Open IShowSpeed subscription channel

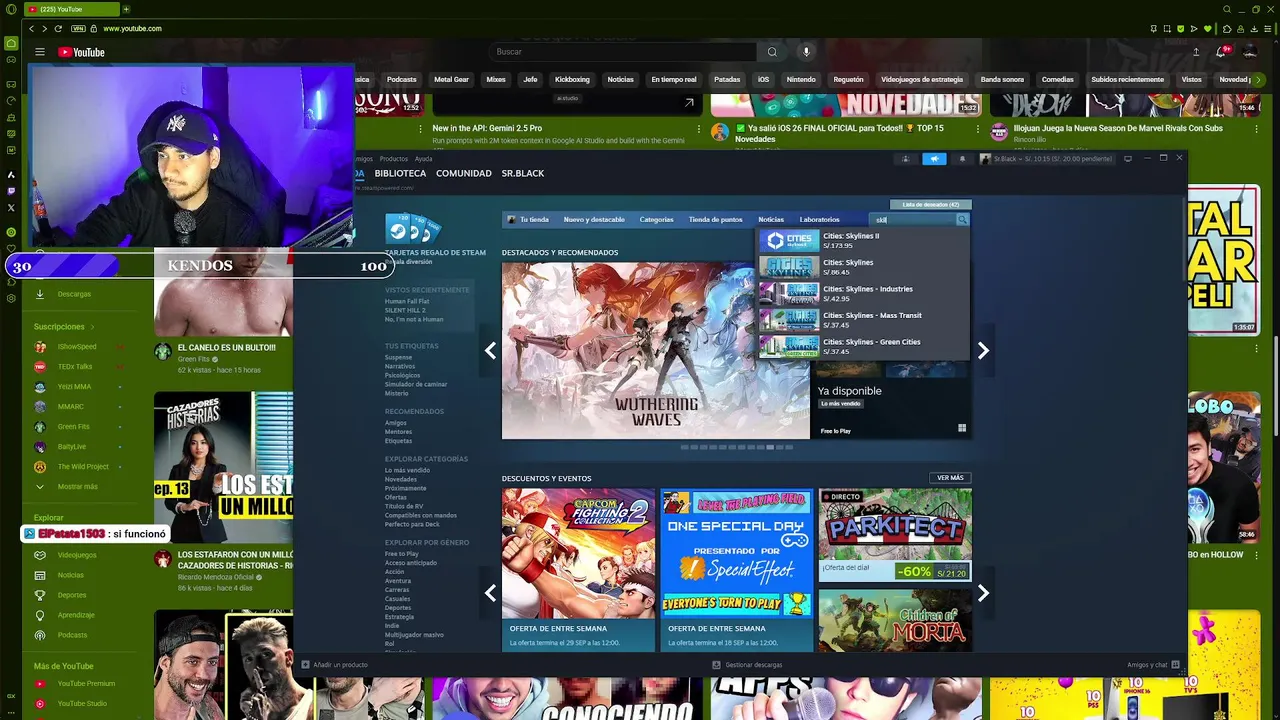point(76,347)
